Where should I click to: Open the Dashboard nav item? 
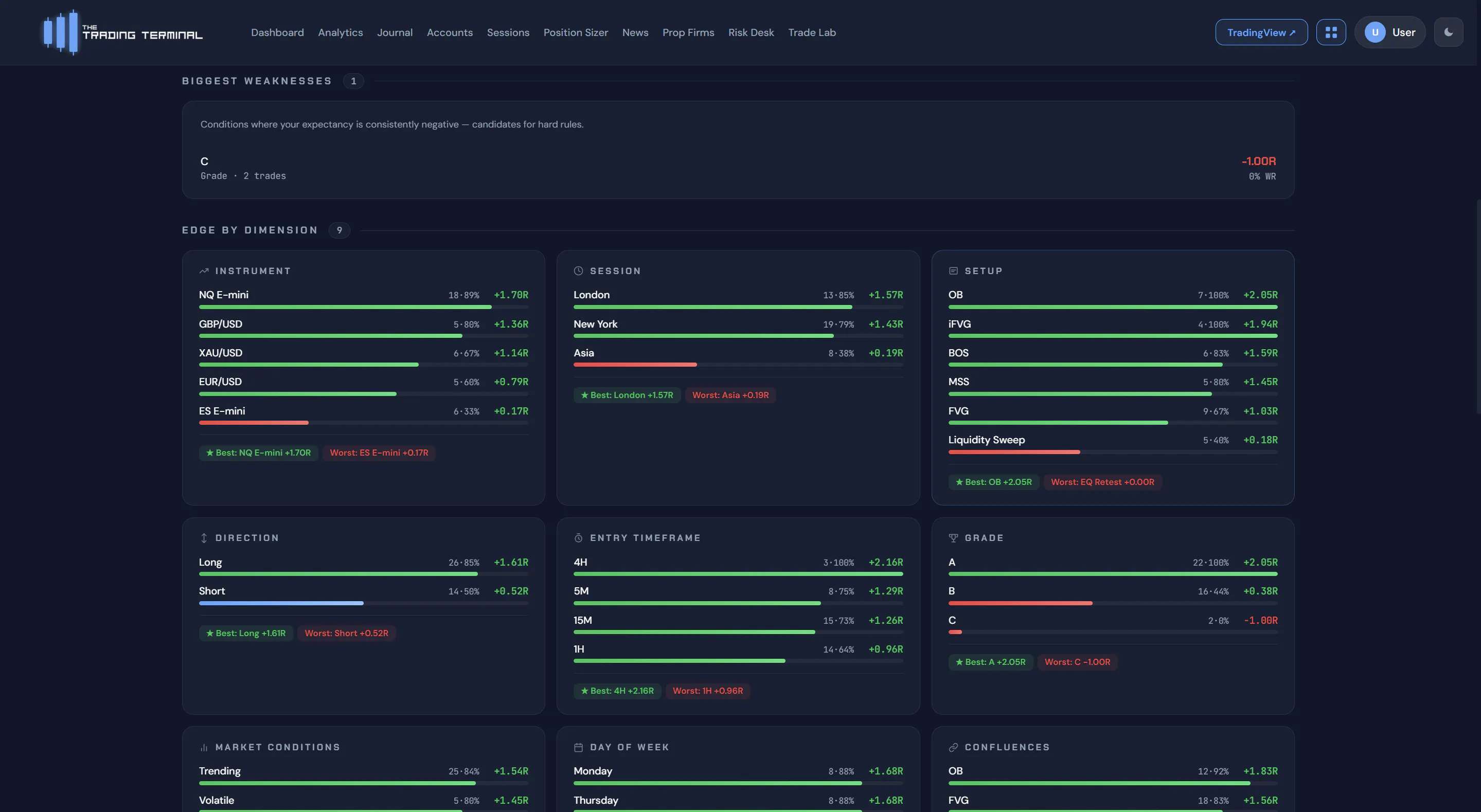point(277,32)
